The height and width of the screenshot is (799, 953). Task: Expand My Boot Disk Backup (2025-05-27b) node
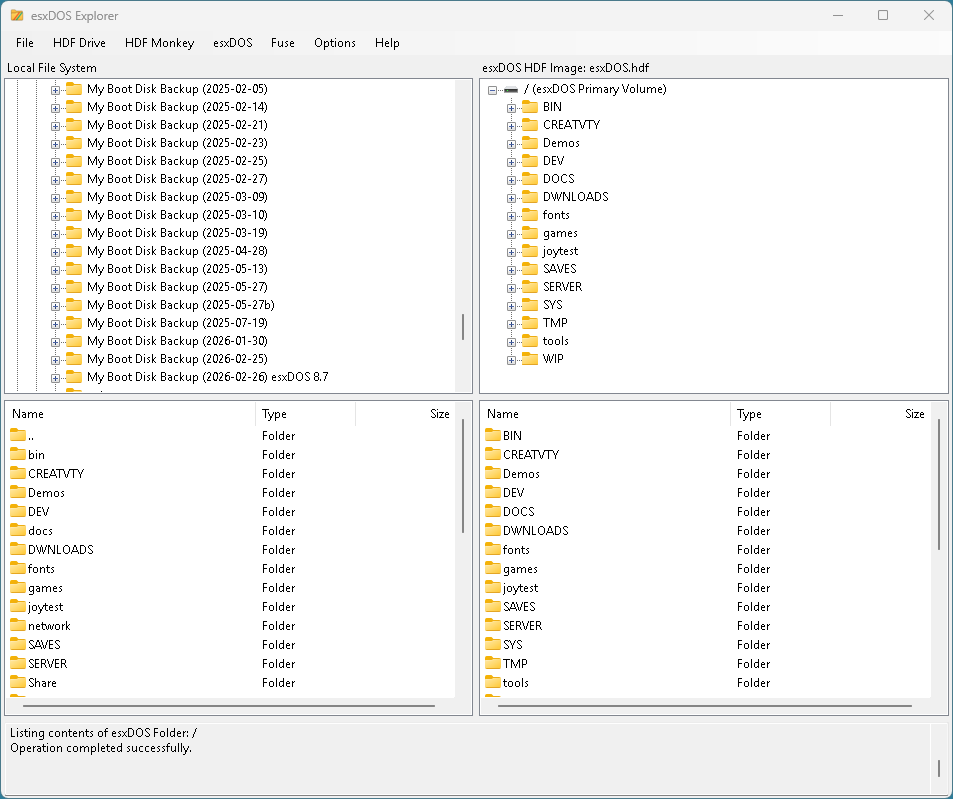[55, 306]
